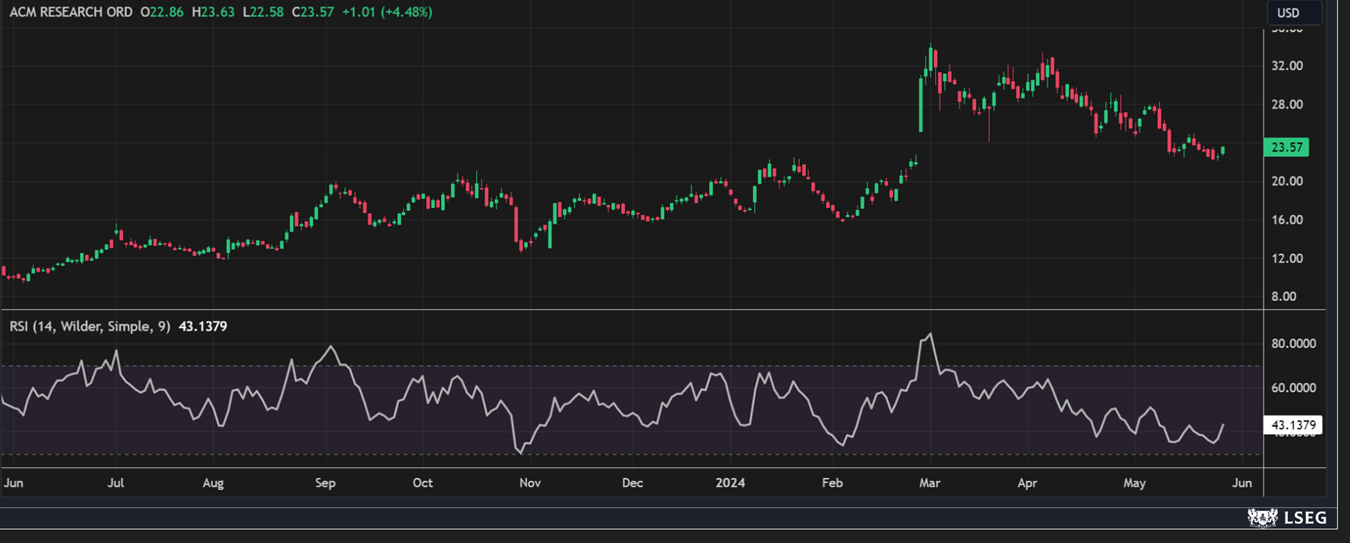
Task: Open the USD currency selector
Action: coord(1288,13)
